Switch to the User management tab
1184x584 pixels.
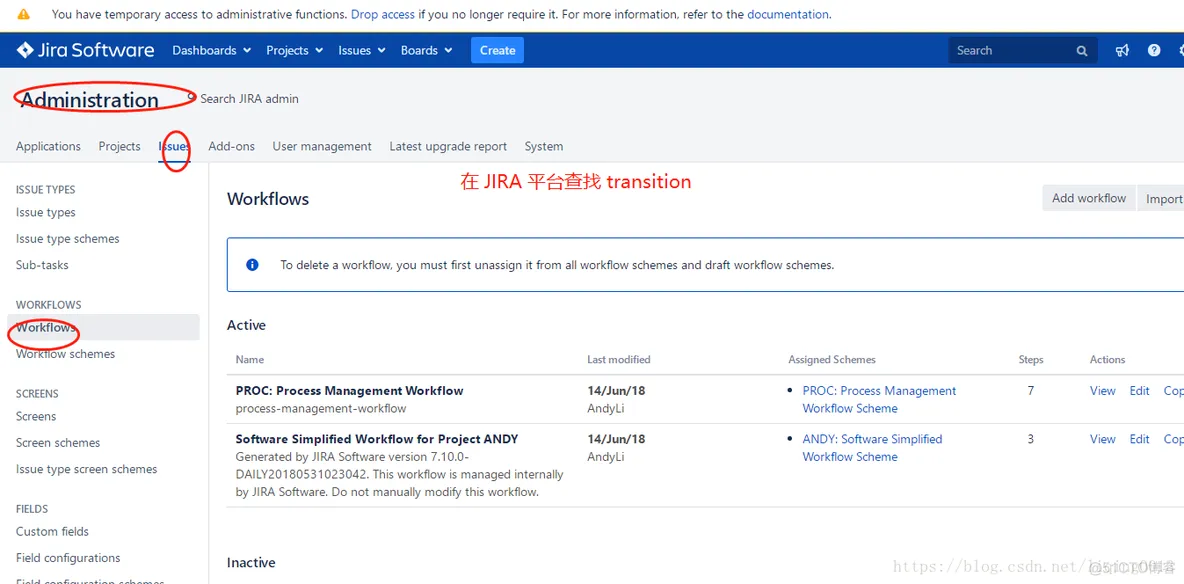(x=322, y=147)
